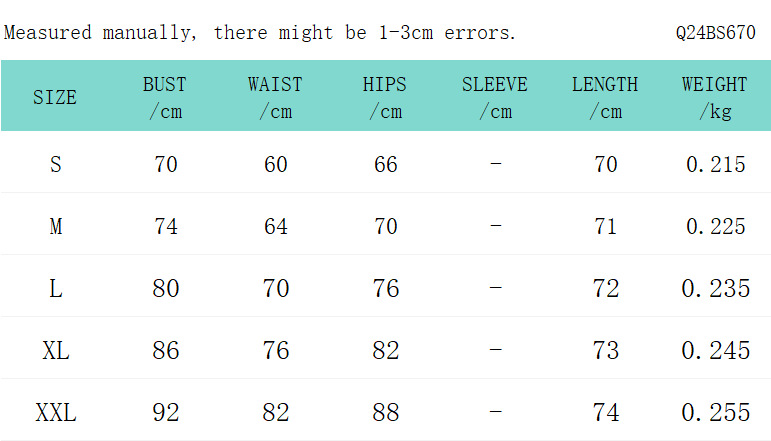Screen dimensions: 771x441
Task: Click the bust value 92 for XXL
Action: coord(165,412)
